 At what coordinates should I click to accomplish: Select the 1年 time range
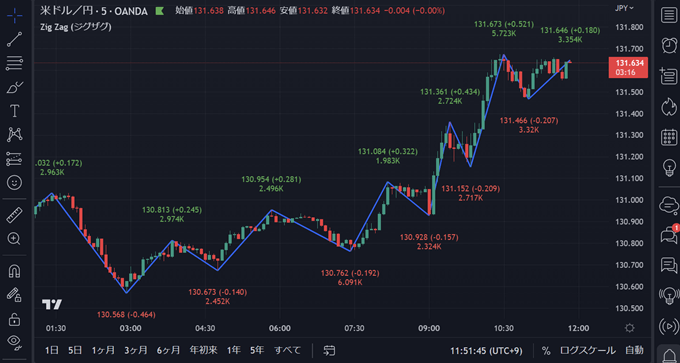tap(234, 350)
